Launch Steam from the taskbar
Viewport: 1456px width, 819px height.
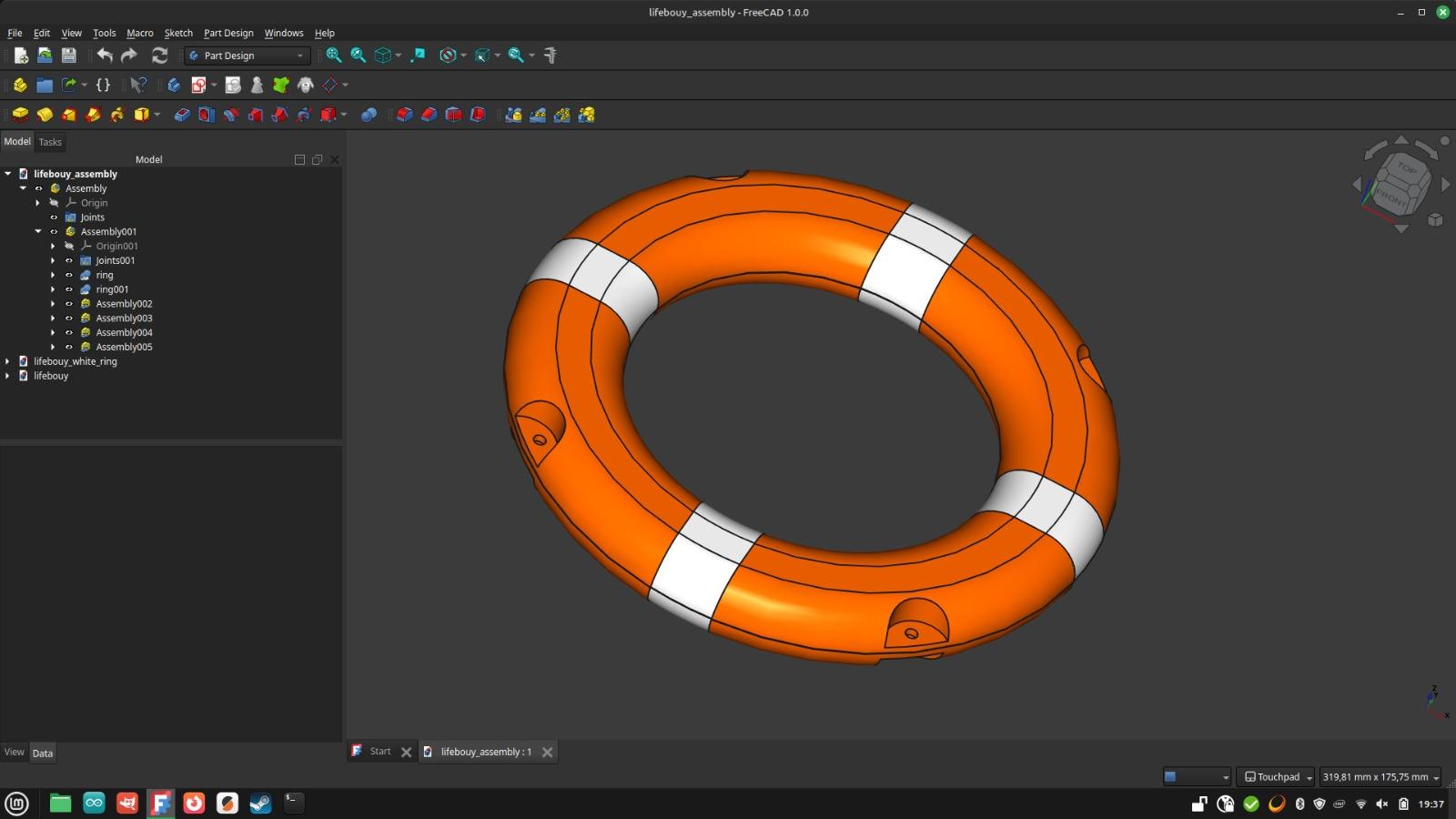260,803
